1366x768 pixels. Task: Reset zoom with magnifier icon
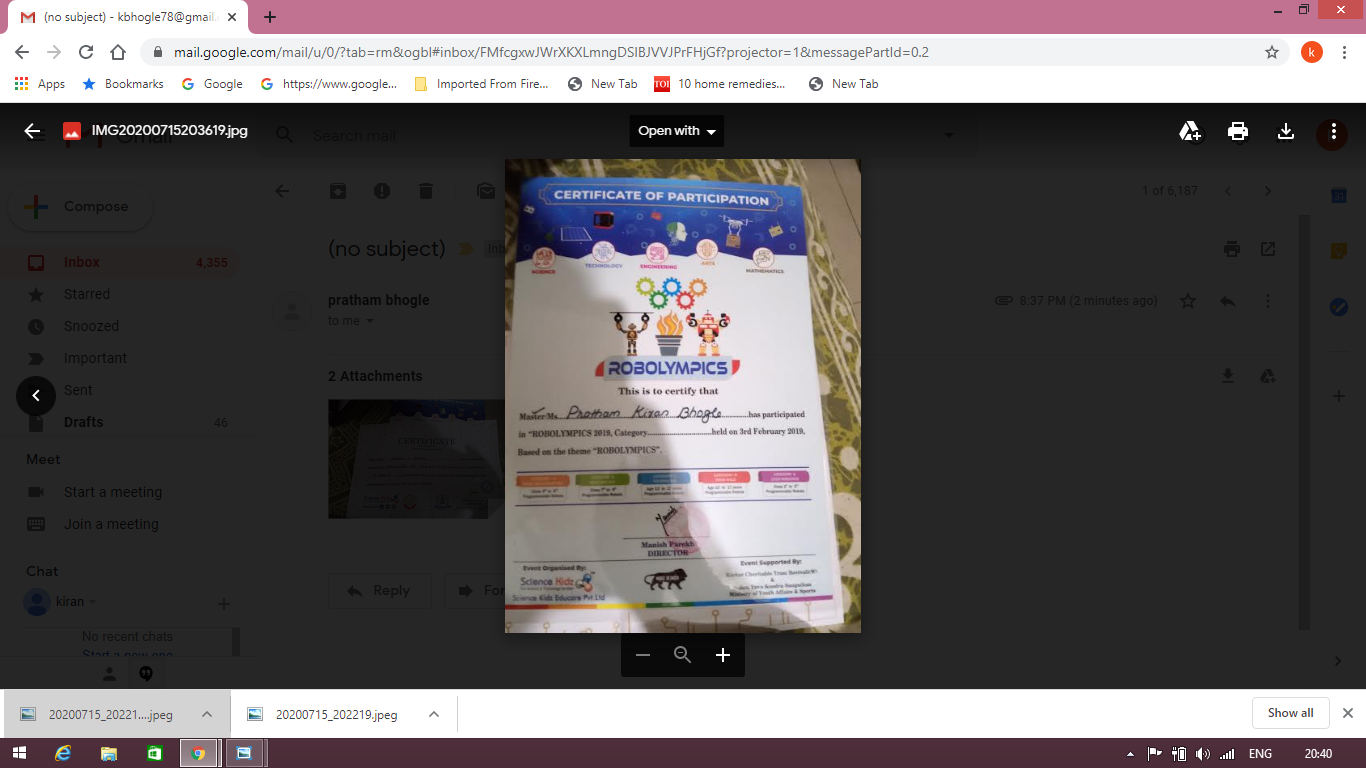[683, 655]
